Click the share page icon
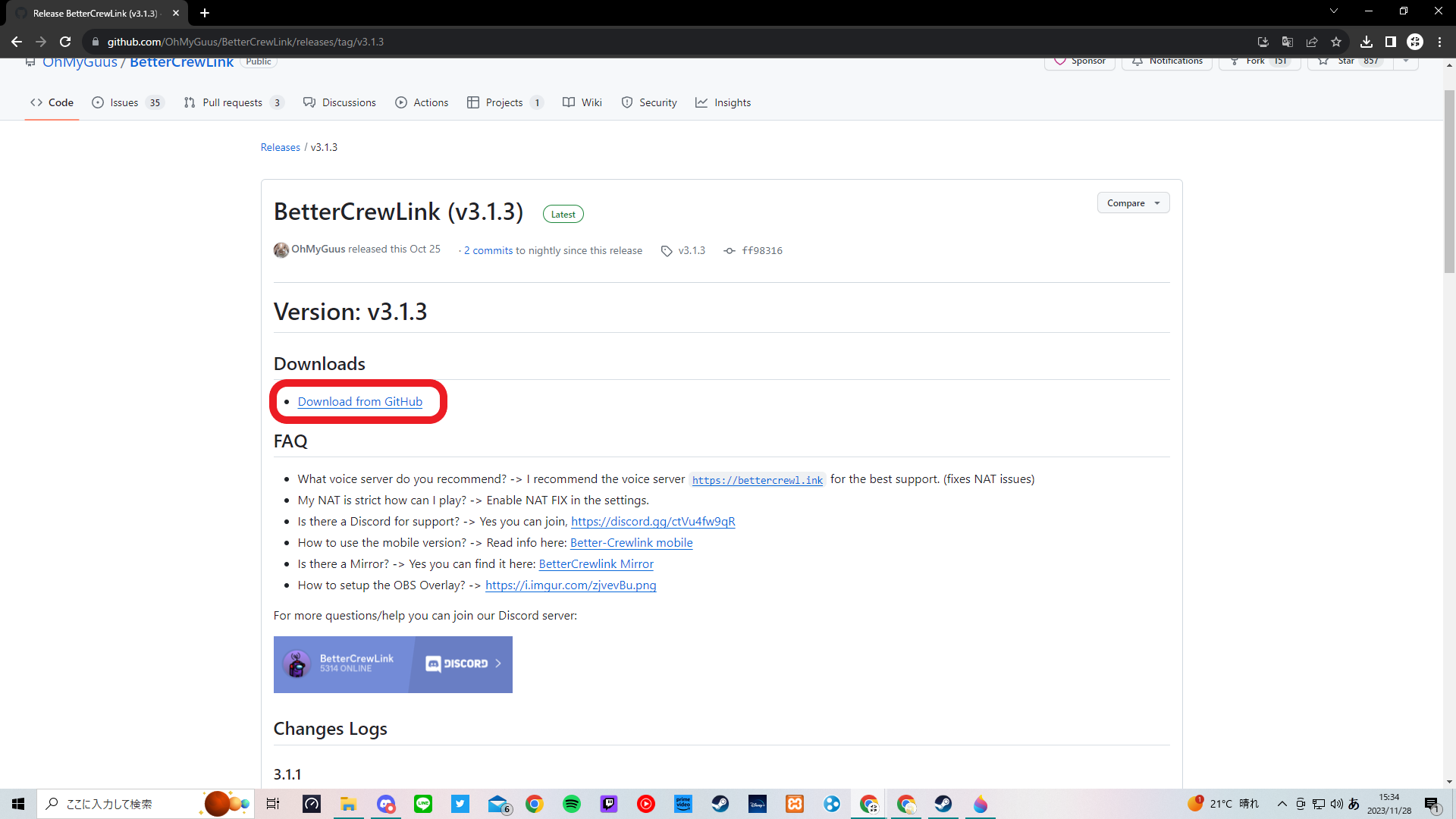The image size is (1456, 819). point(1312,42)
